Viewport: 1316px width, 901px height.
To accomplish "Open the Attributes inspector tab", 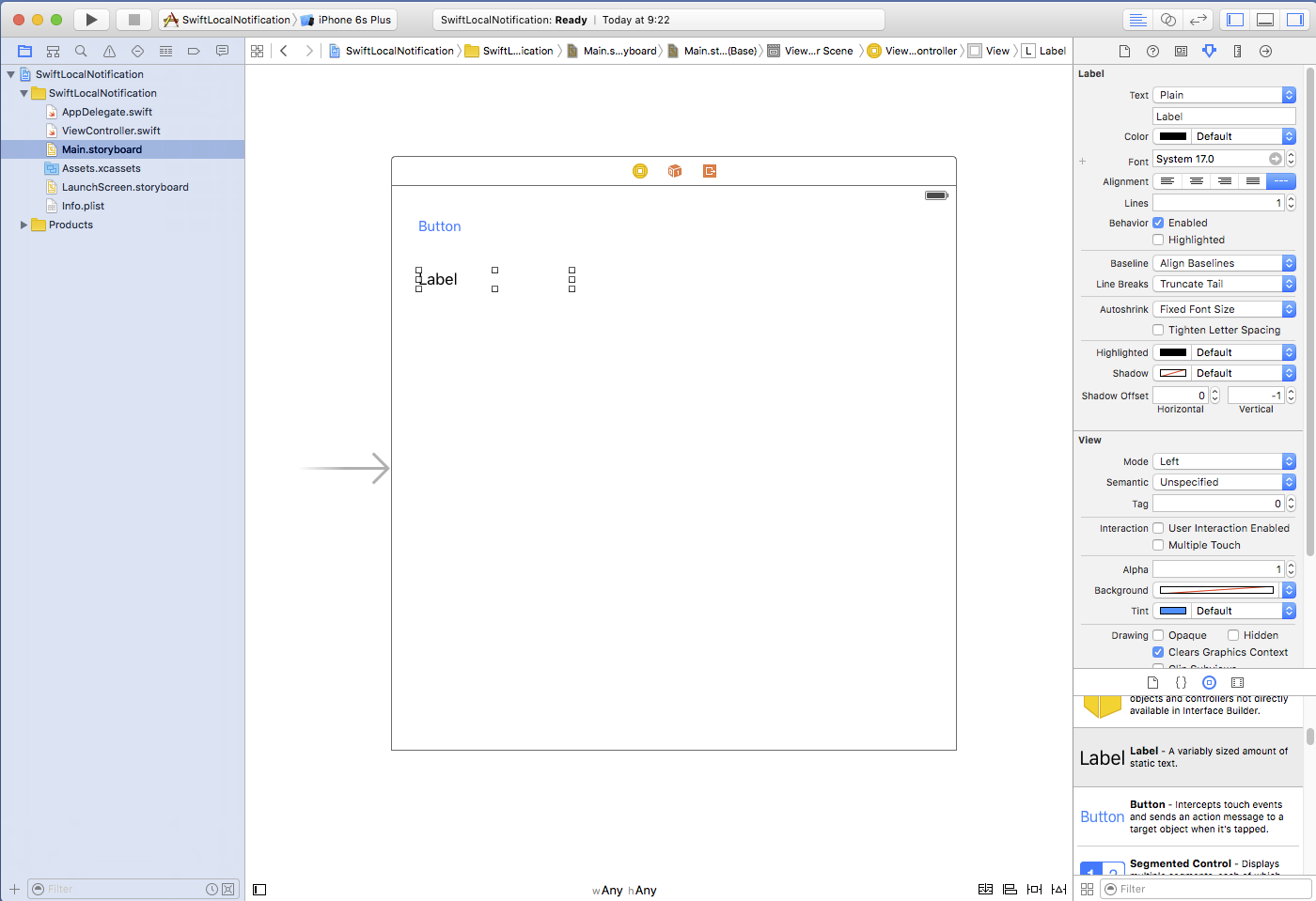I will tap(1209, 51).
